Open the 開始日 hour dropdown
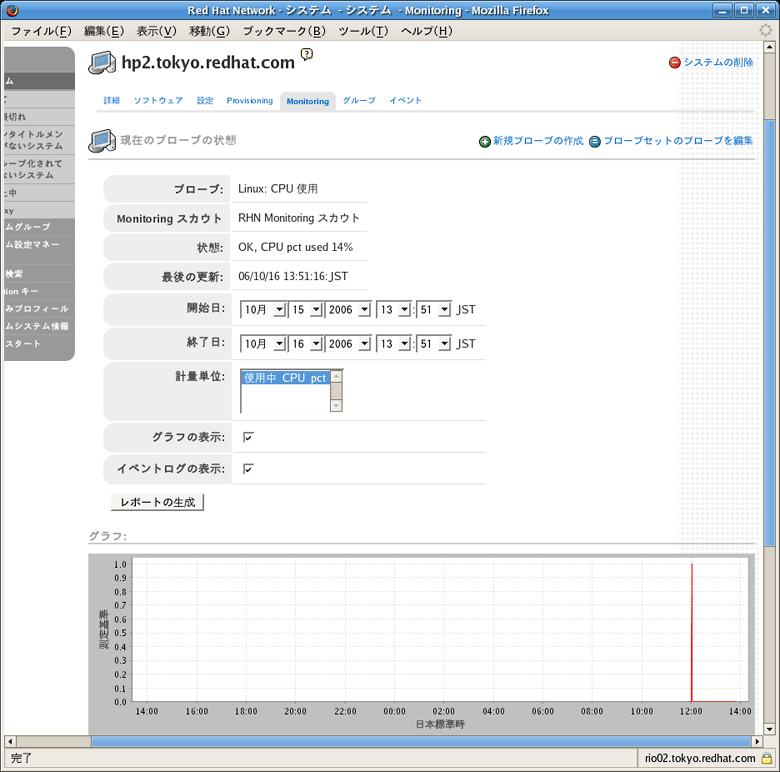This screenshot has height=772, width=780. (393, 309)
